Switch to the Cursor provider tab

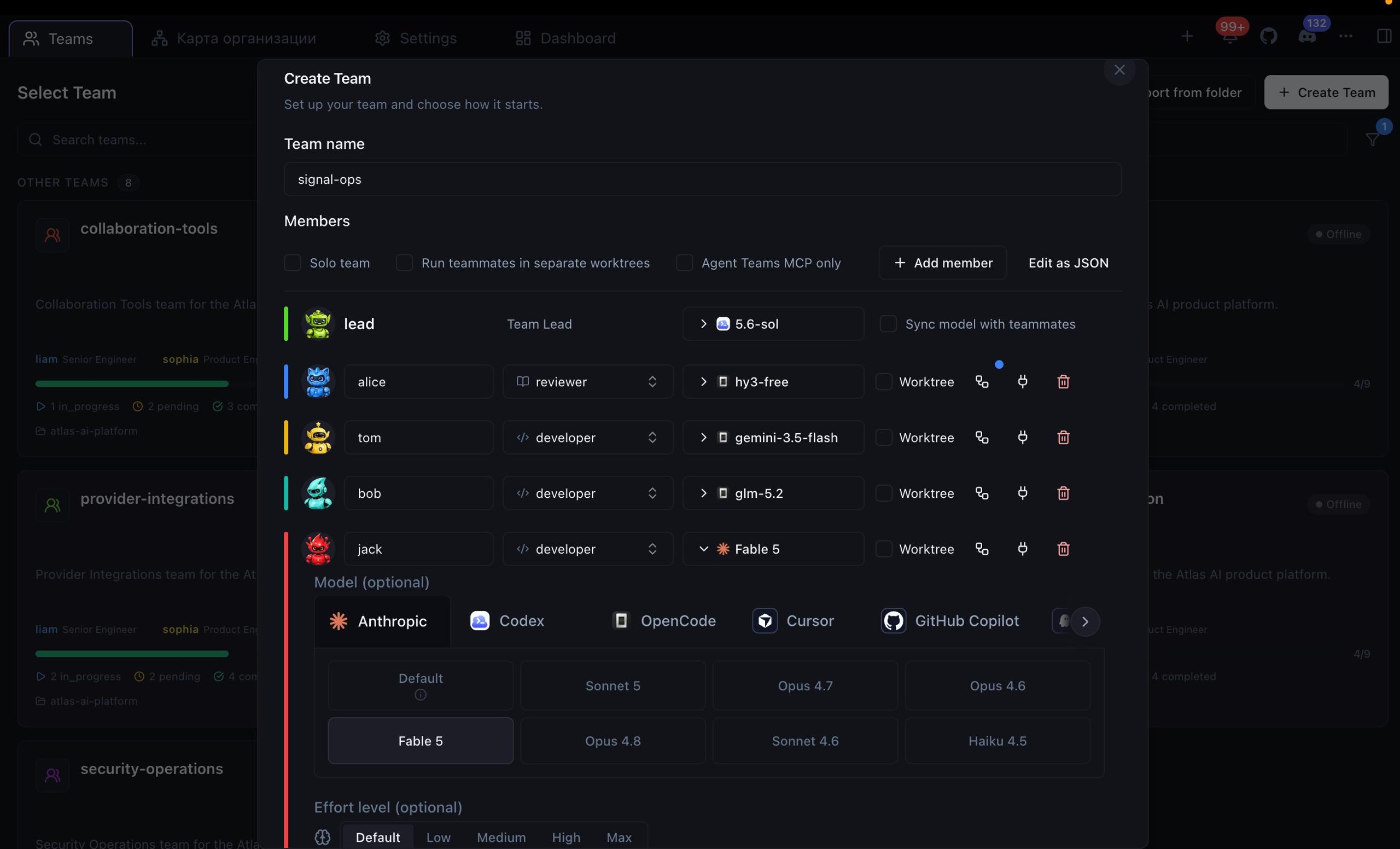[x=793, y=620]
